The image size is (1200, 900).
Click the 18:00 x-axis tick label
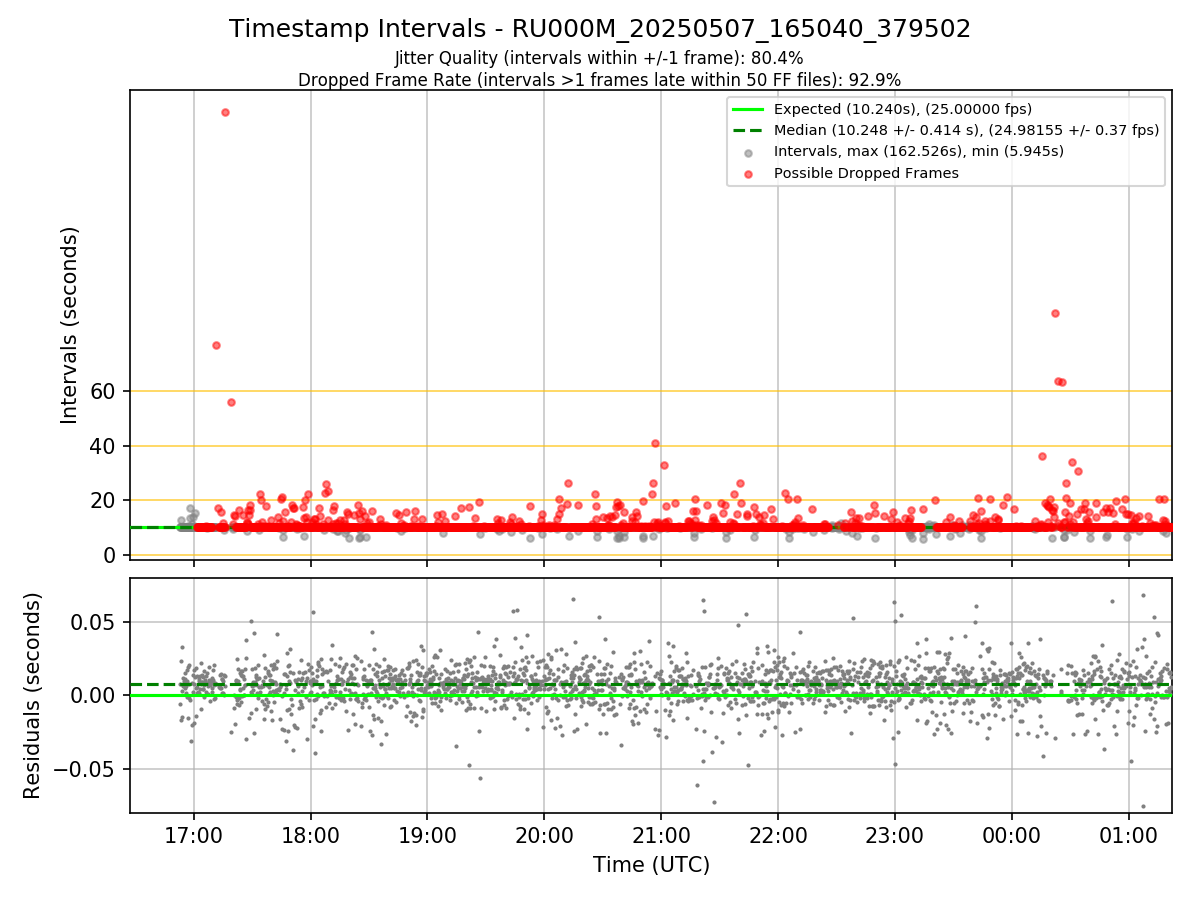311,835
